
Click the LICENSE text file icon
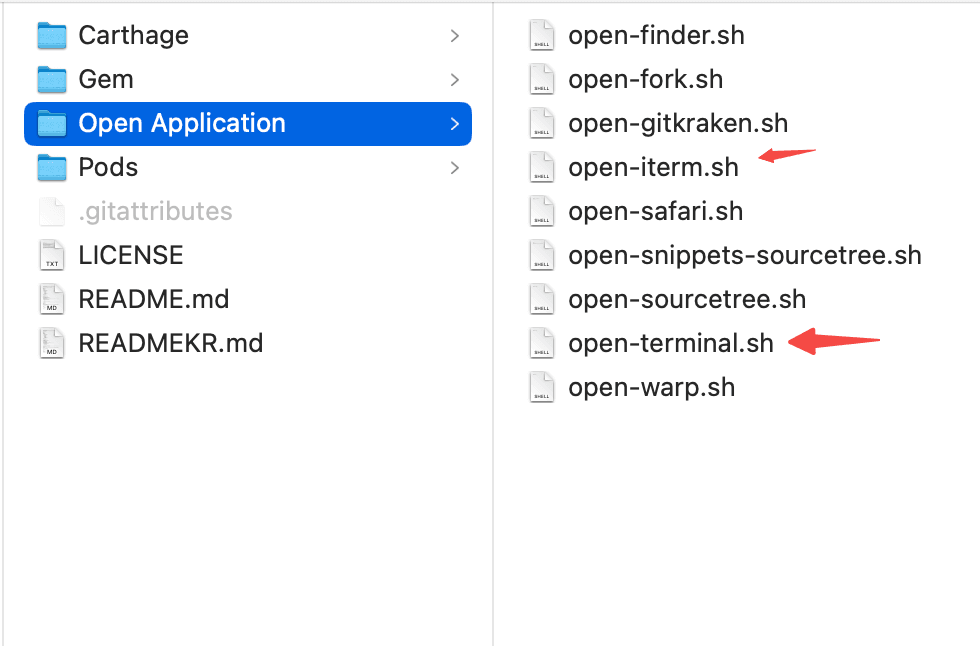coord(51,256)
